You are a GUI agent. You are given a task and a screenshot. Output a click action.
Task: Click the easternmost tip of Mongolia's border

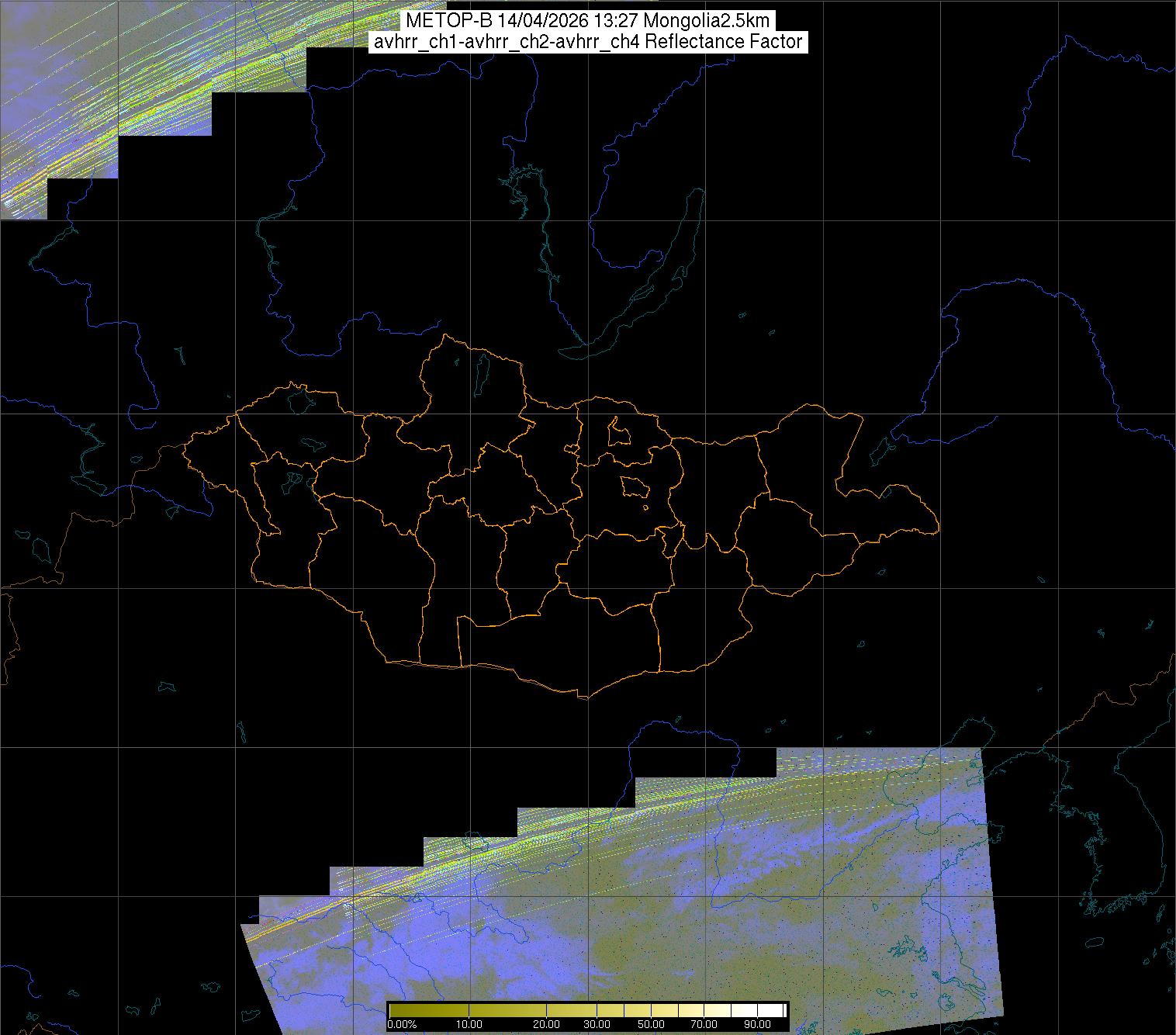(x=938, y=530)
